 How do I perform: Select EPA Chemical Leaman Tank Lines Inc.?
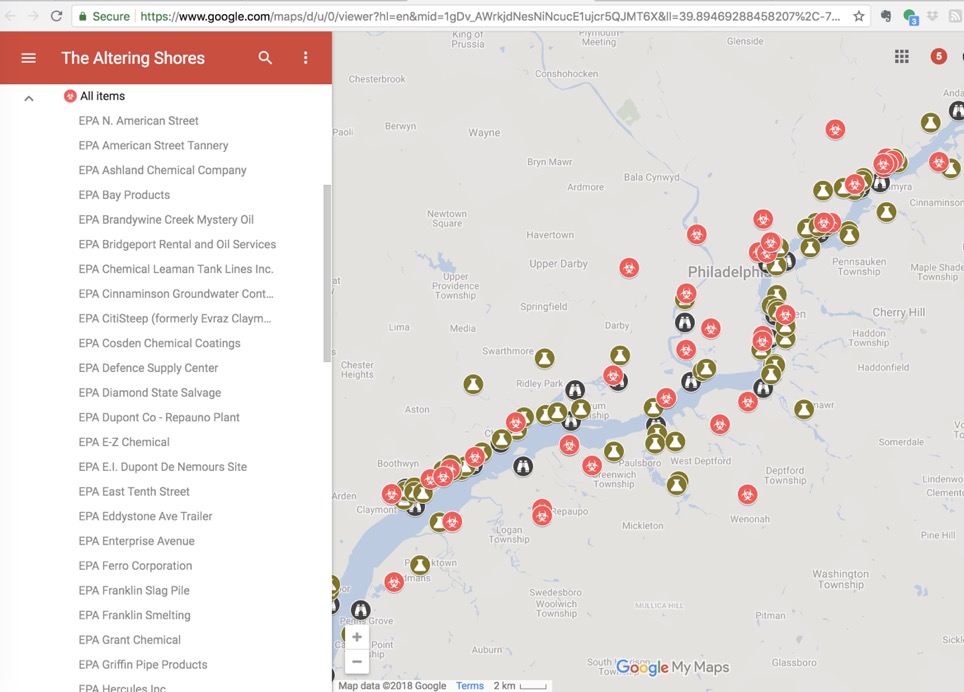tap(176, 269)
